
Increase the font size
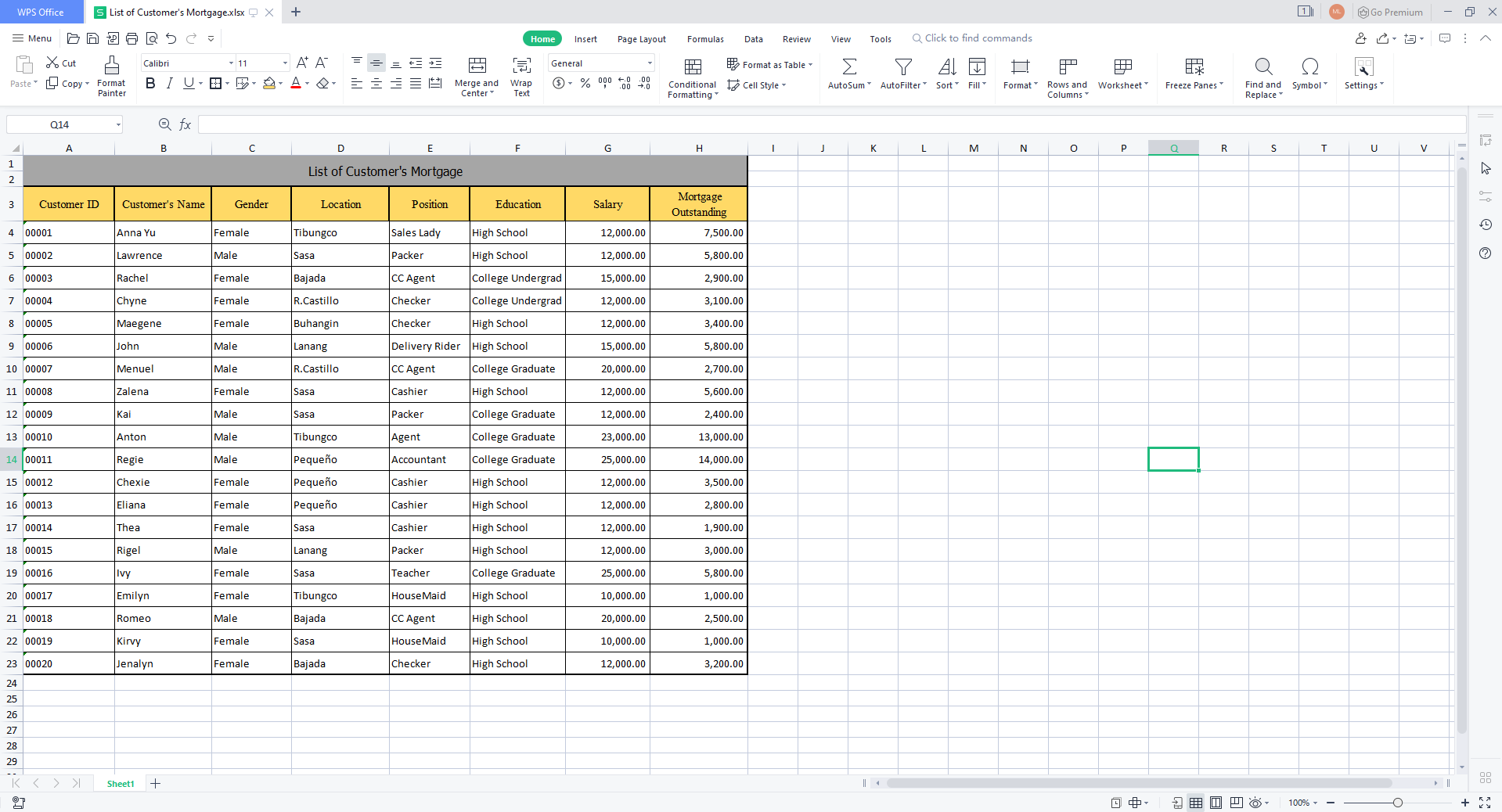[302, 63]
